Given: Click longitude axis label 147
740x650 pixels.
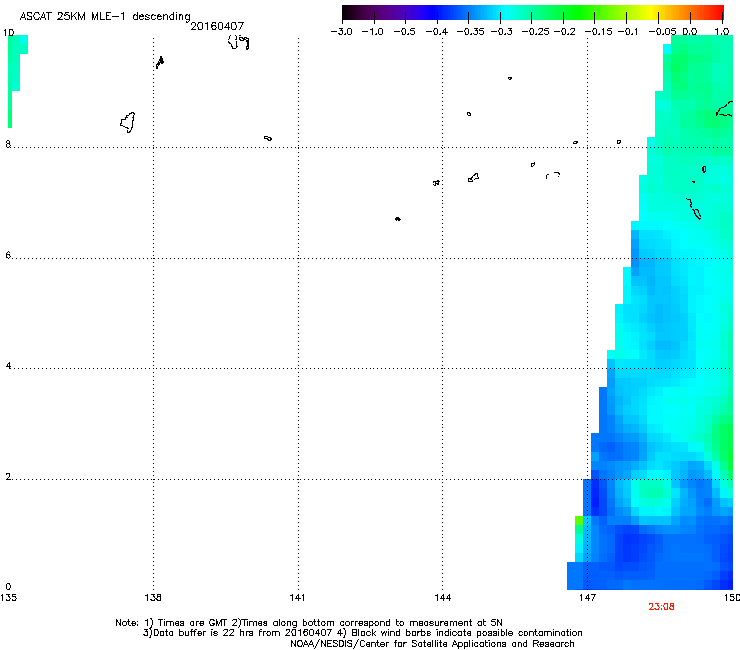Looking at the screenshot, I should [x=588, y=598].
